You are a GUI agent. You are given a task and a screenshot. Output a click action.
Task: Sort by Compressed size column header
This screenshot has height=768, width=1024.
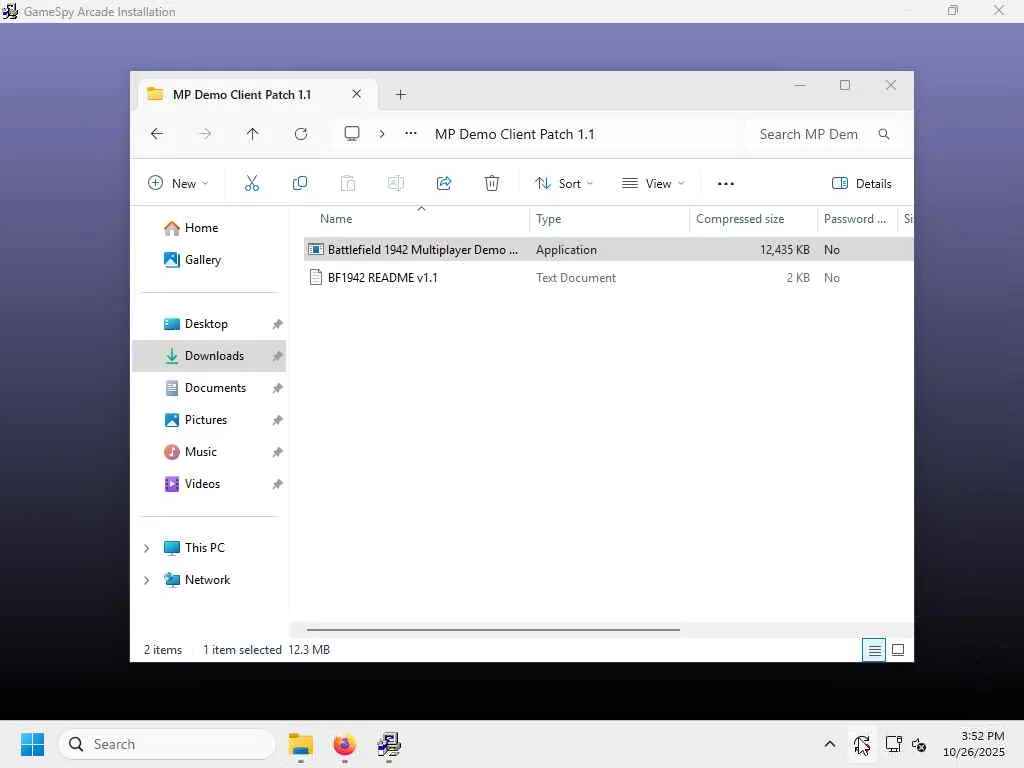(740, 219)
